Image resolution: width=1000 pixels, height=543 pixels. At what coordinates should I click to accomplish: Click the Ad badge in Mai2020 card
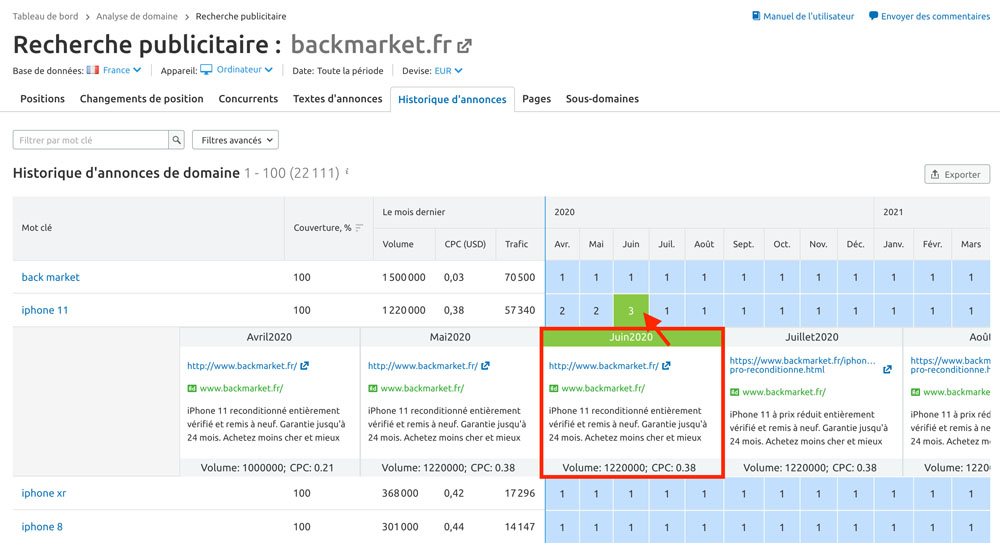(372, 388)
